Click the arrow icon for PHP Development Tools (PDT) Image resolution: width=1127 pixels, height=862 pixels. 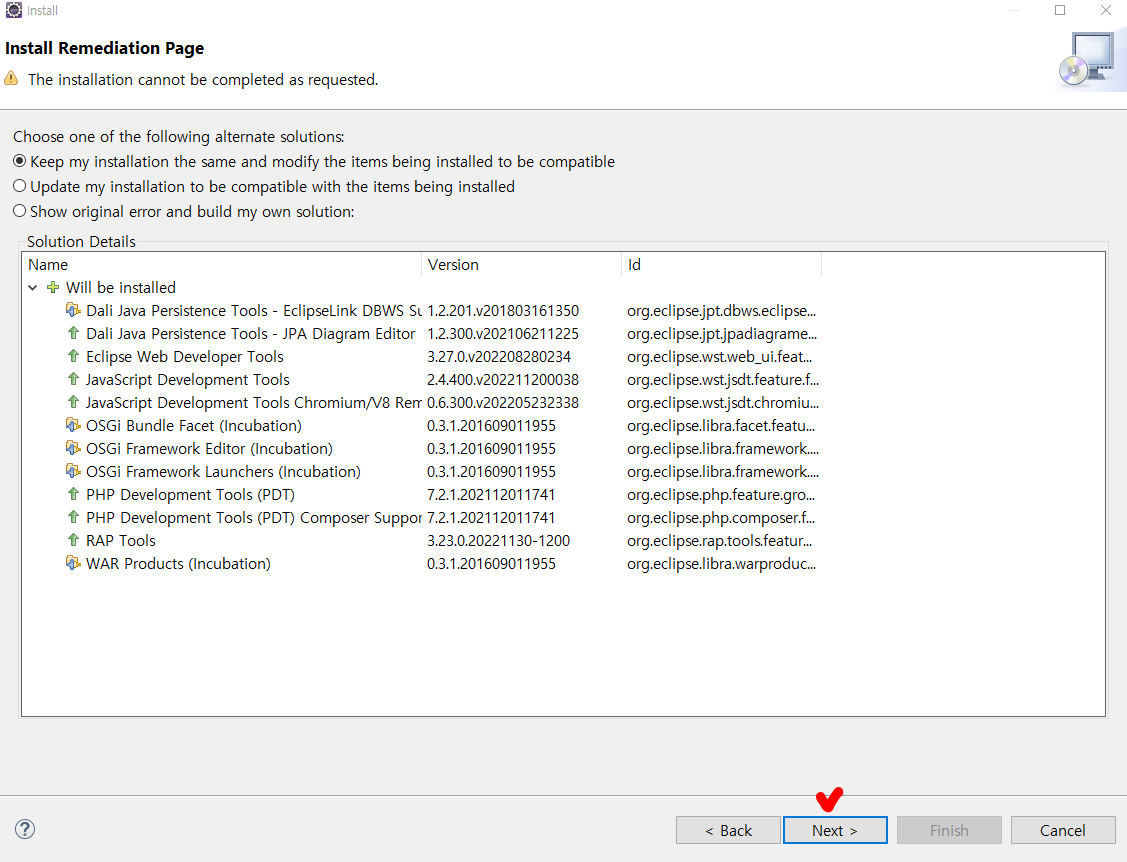(x=73, y=494)
